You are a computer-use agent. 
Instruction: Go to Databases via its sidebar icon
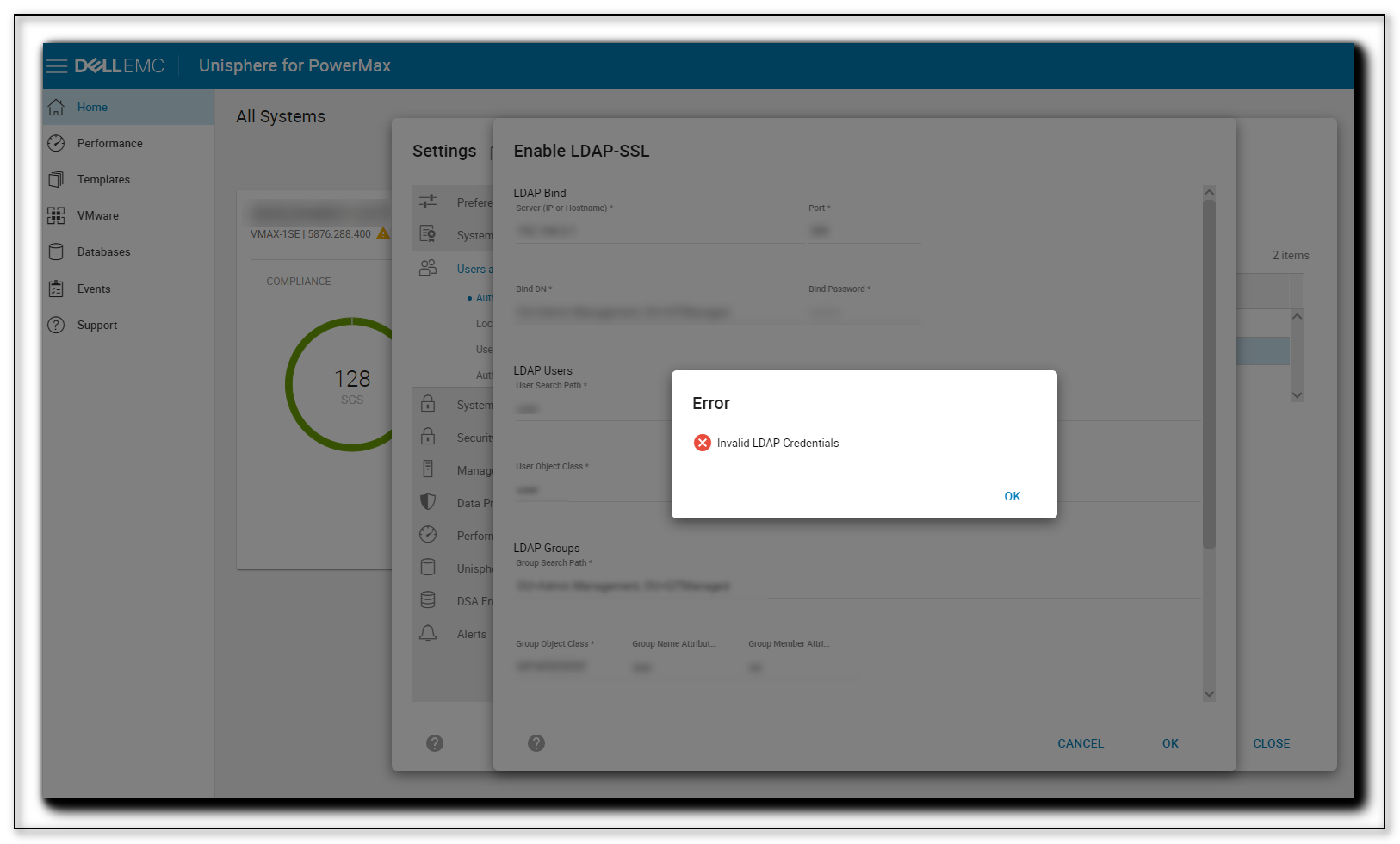tap(56, 251)
